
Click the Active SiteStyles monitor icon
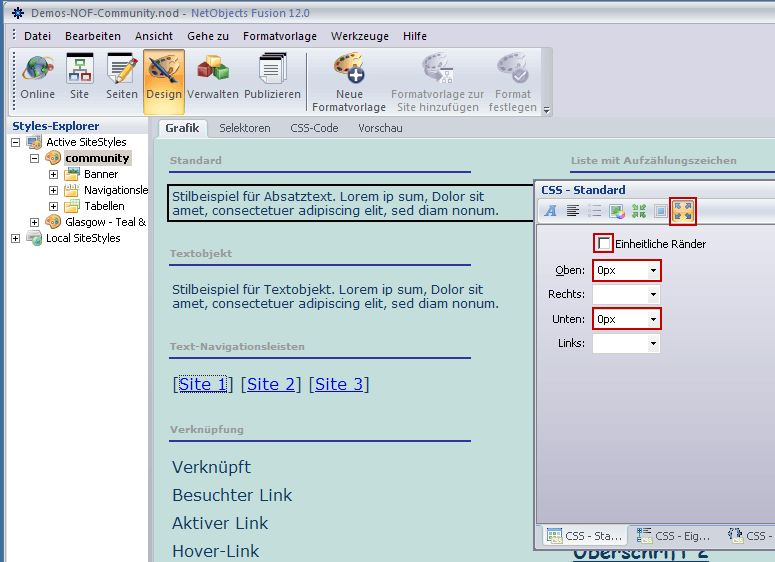pyautogui.click(x=34, y=142)
